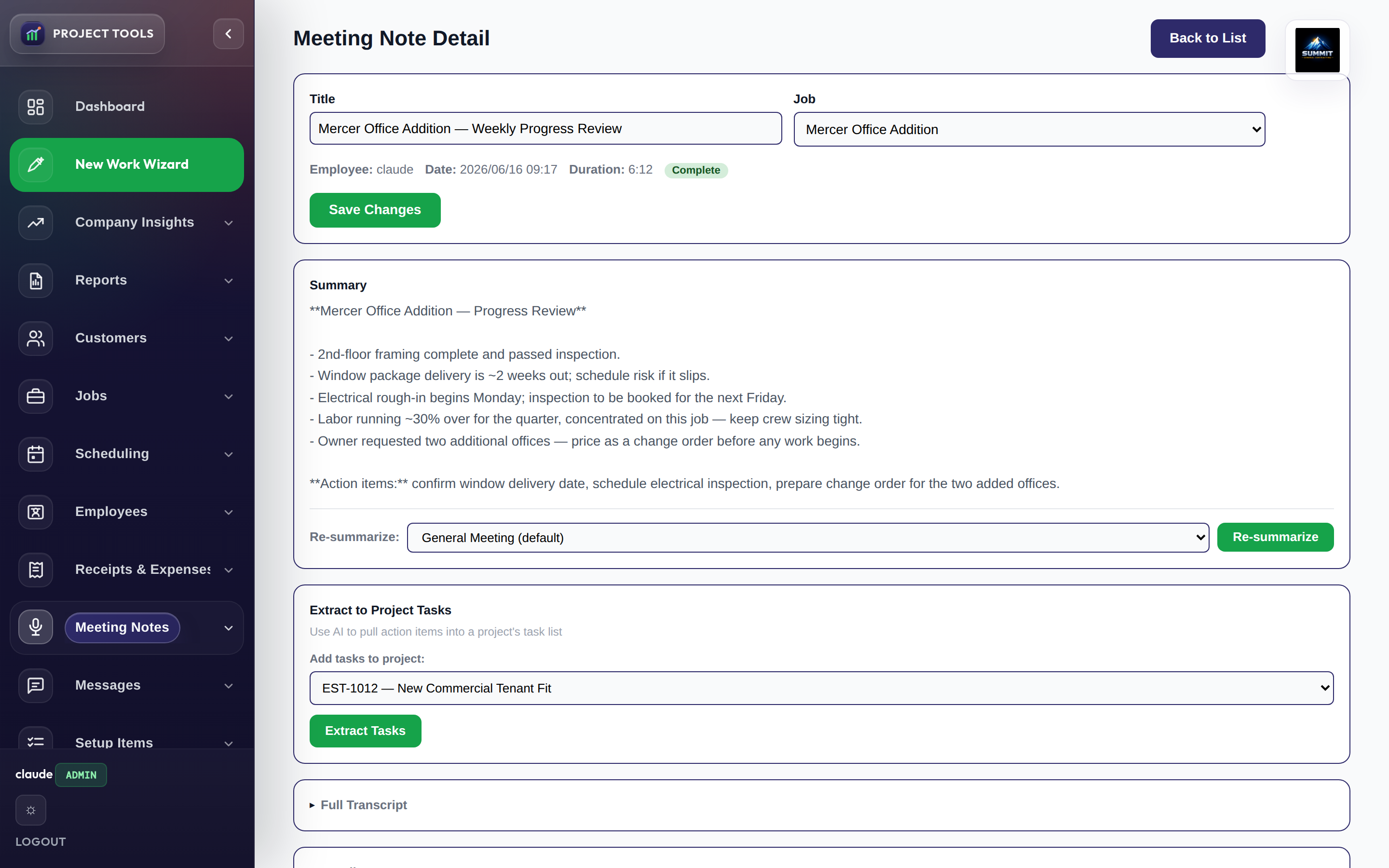Toggle the theme with the sun icon
Screen dimensions: 1389x868
pos(31,810)
